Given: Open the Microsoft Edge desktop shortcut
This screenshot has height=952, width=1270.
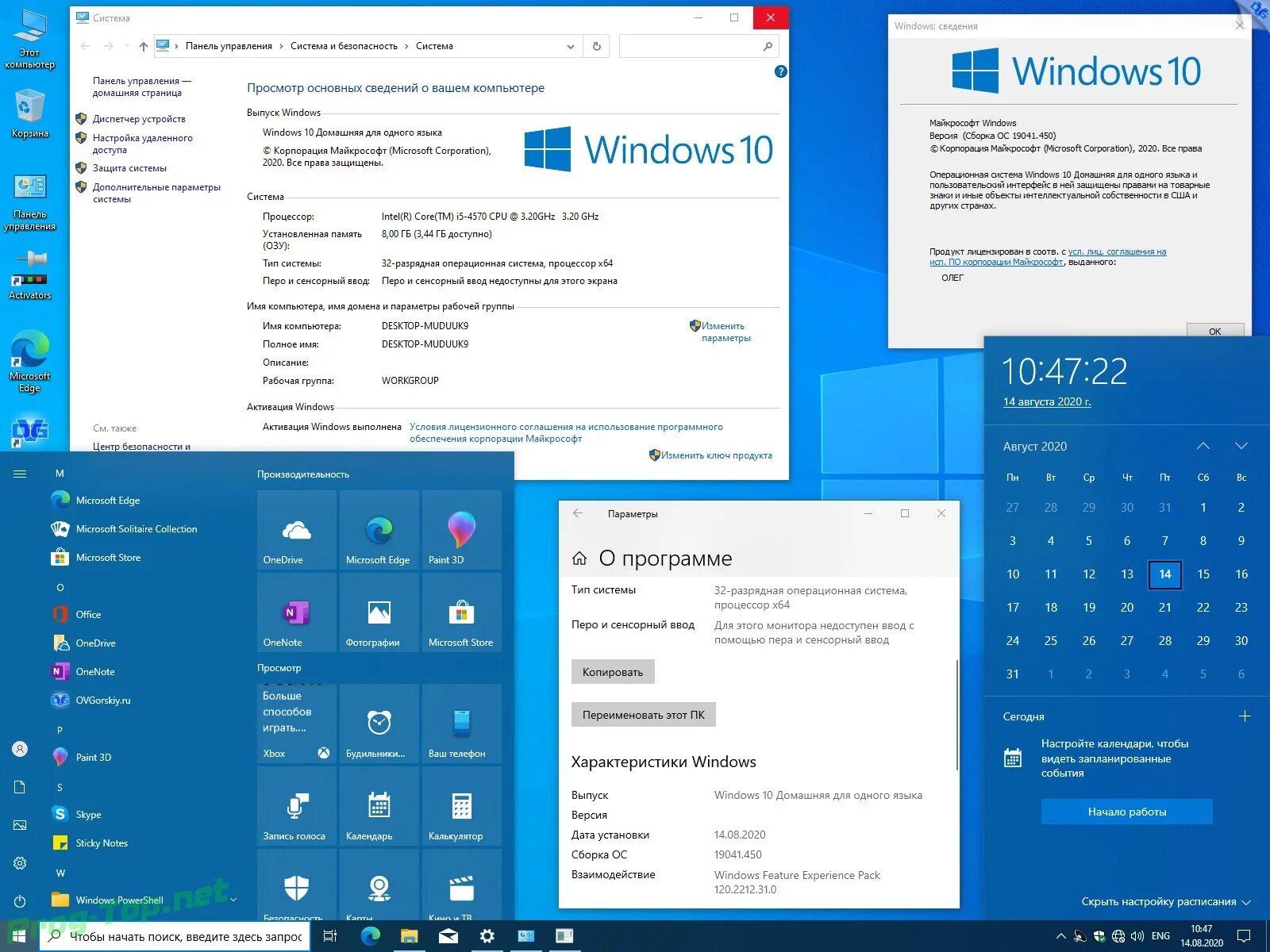Looking at the screenshot, I should pos(29,362).
